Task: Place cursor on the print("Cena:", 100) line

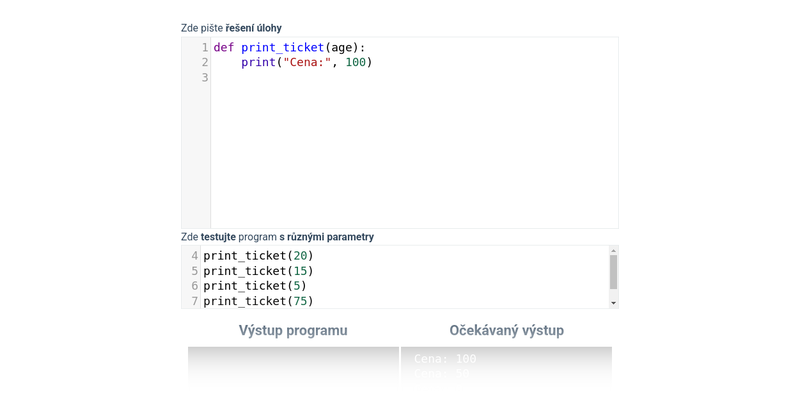Action: 306,62
